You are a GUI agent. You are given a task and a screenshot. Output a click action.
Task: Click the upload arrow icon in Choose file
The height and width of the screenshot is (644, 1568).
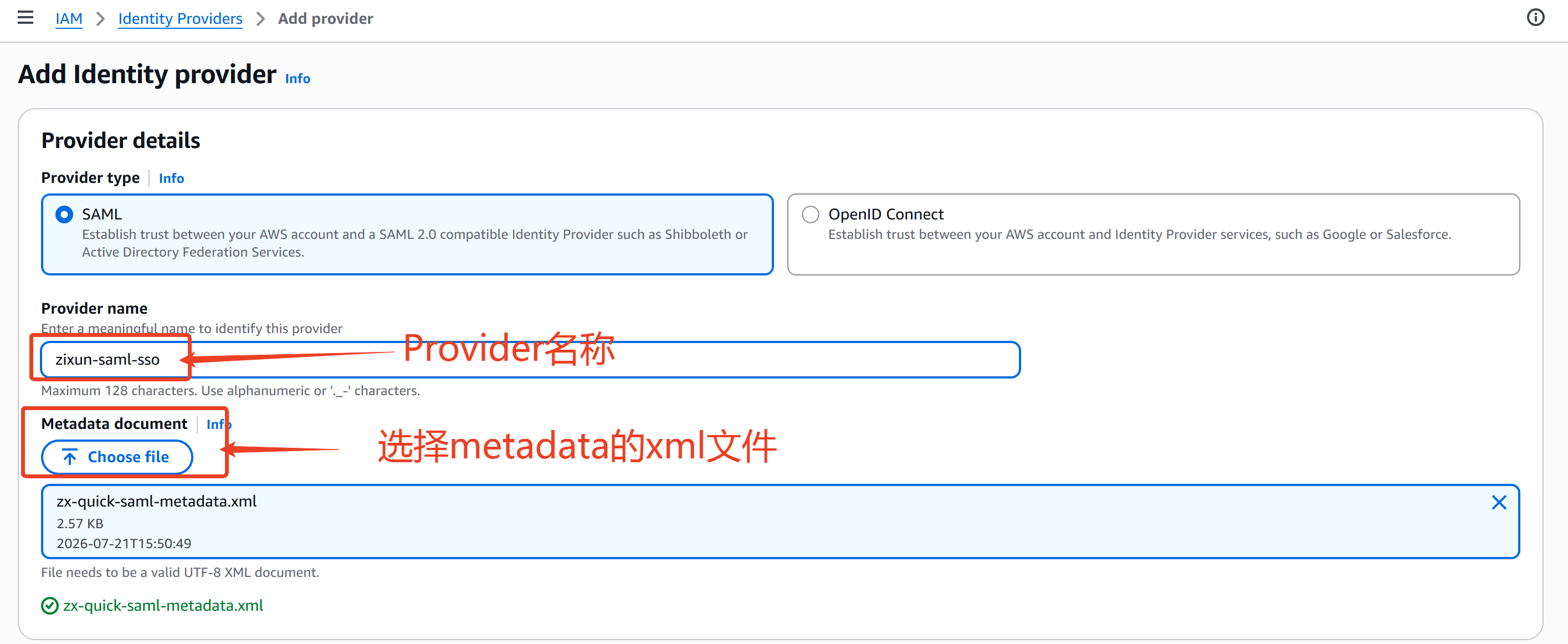coord(70,457)
